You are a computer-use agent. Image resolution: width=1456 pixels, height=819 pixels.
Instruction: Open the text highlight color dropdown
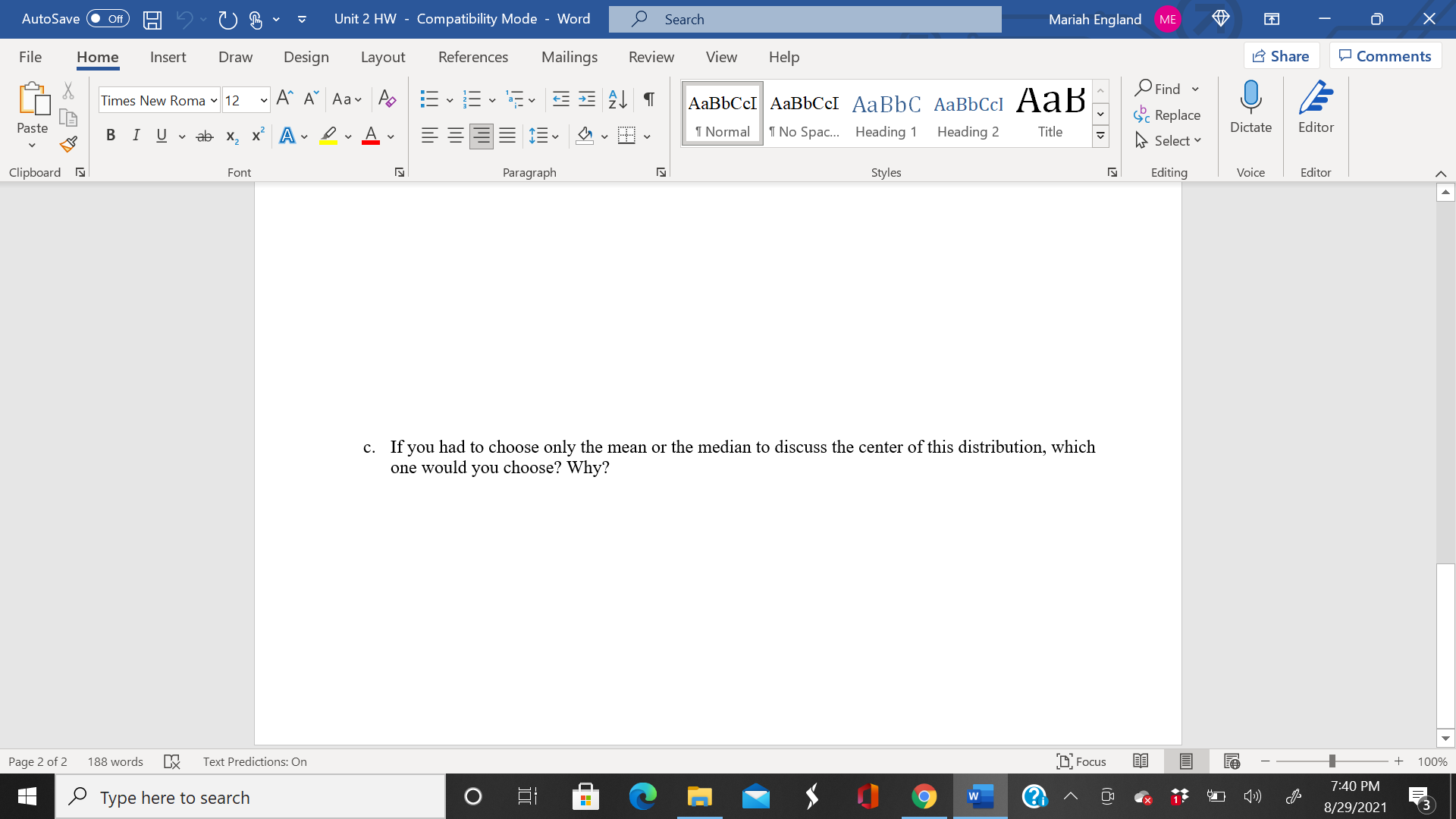pos(348,136)
